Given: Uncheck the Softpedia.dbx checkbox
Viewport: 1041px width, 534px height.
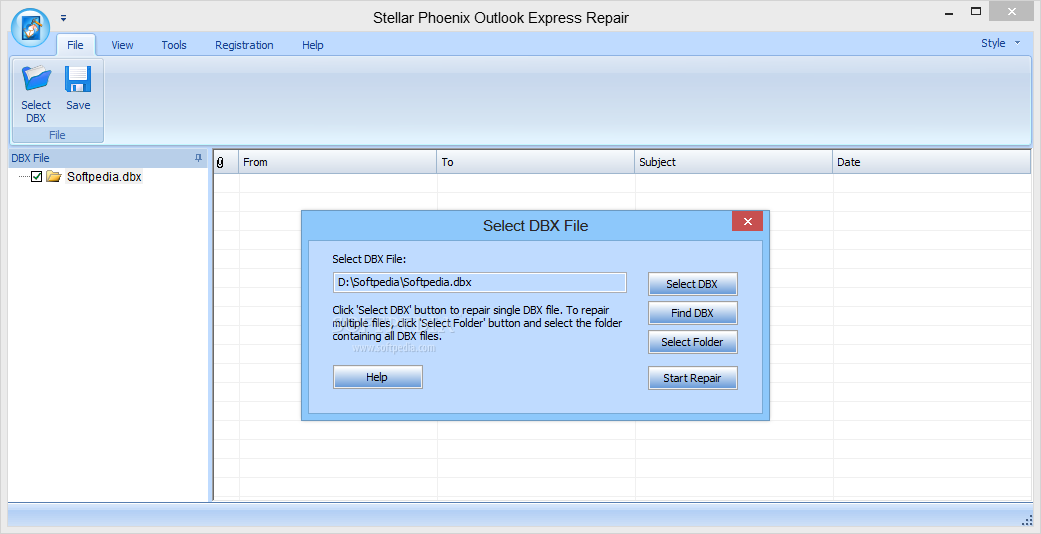Looking at the screenshot, I should click(x=37, y=177).
